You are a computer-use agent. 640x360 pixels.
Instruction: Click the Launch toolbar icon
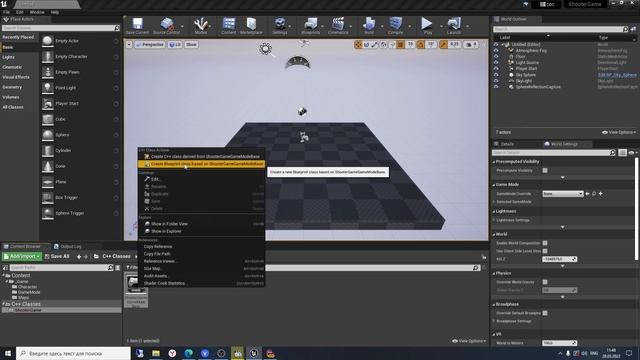(454, 26)
